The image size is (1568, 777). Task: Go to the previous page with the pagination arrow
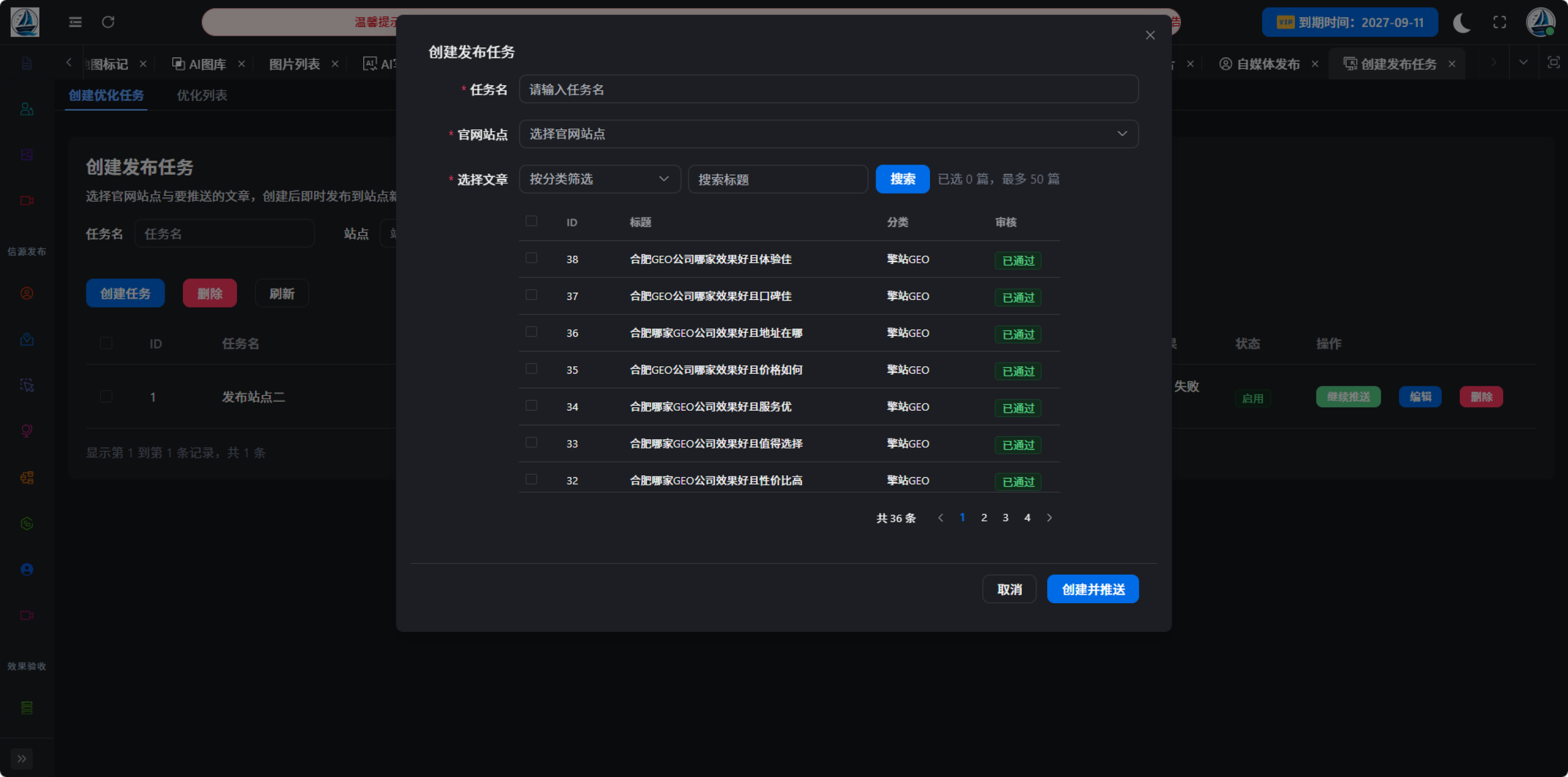coord(940,518)
